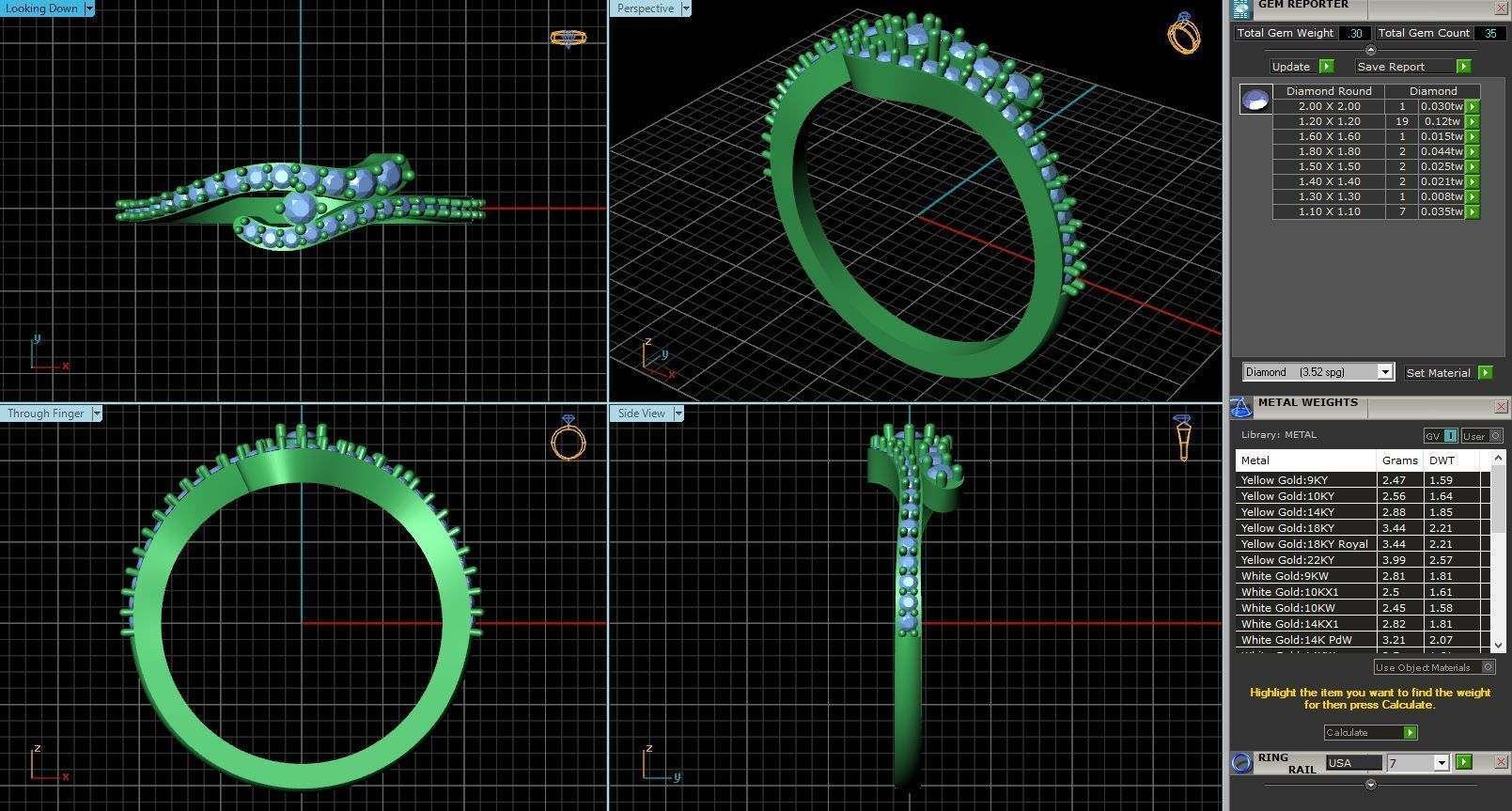Click the Through Finger viewport label
The image size is (1512, 811).
pos(46,413)
